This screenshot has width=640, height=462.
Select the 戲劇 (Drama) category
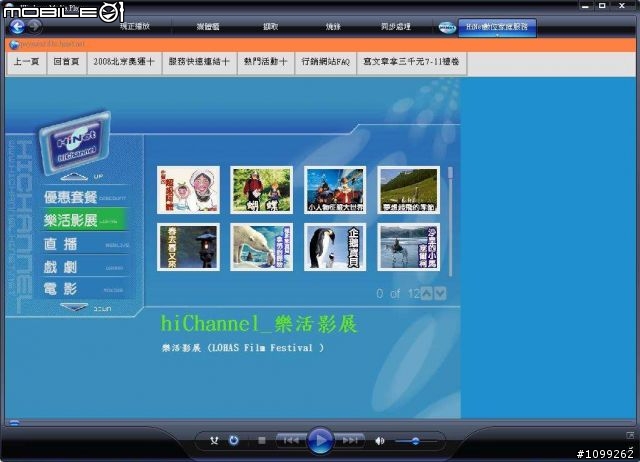pyautogui.click(x=84, y=267)
